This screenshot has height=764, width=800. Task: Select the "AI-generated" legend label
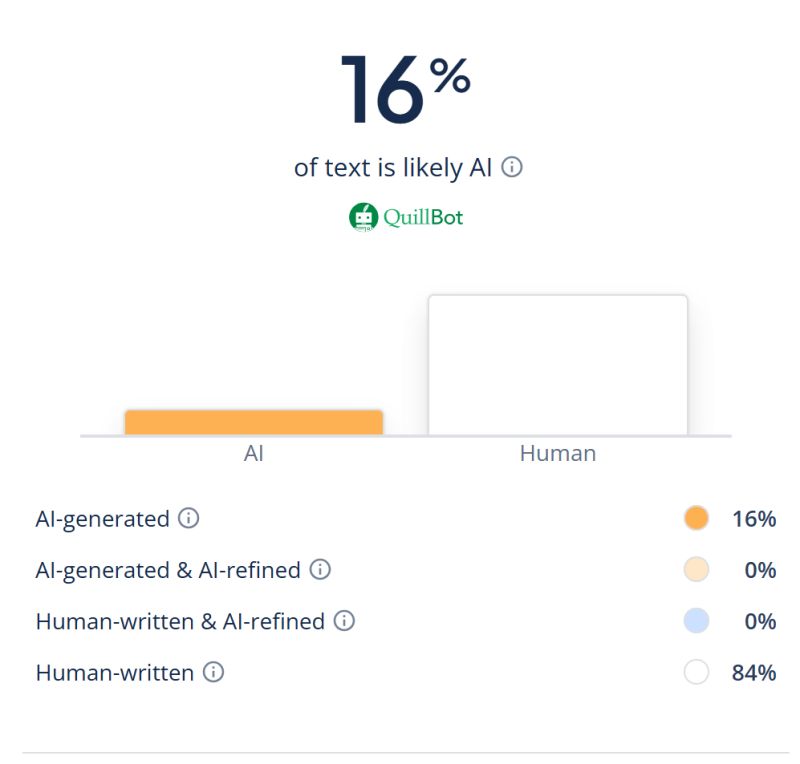pyautogui.click(x=102, y=519)
